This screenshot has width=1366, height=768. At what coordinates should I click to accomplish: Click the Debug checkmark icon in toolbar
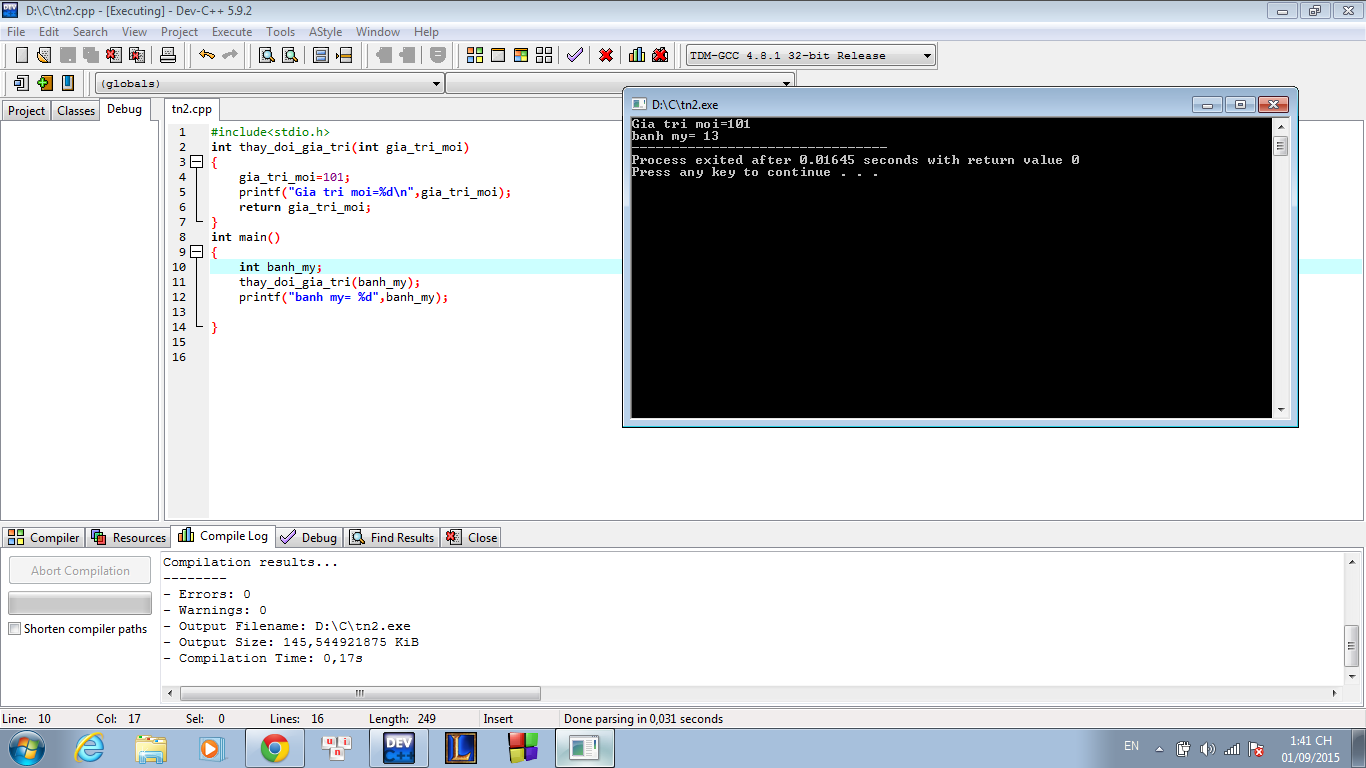click(x=574, y=56)
